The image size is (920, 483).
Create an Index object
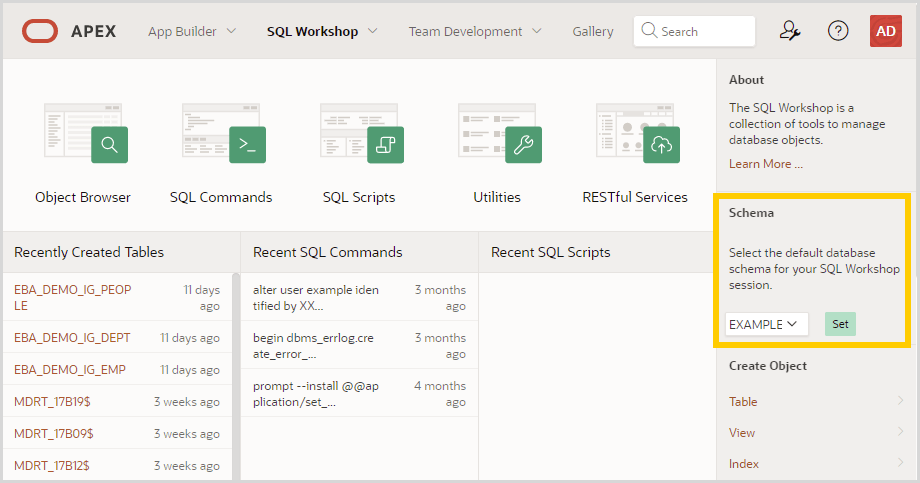pos(743,464)
